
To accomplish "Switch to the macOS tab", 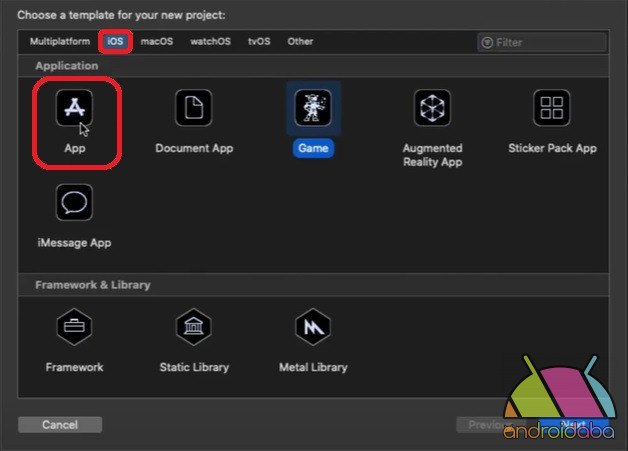I will coord(157,41).
